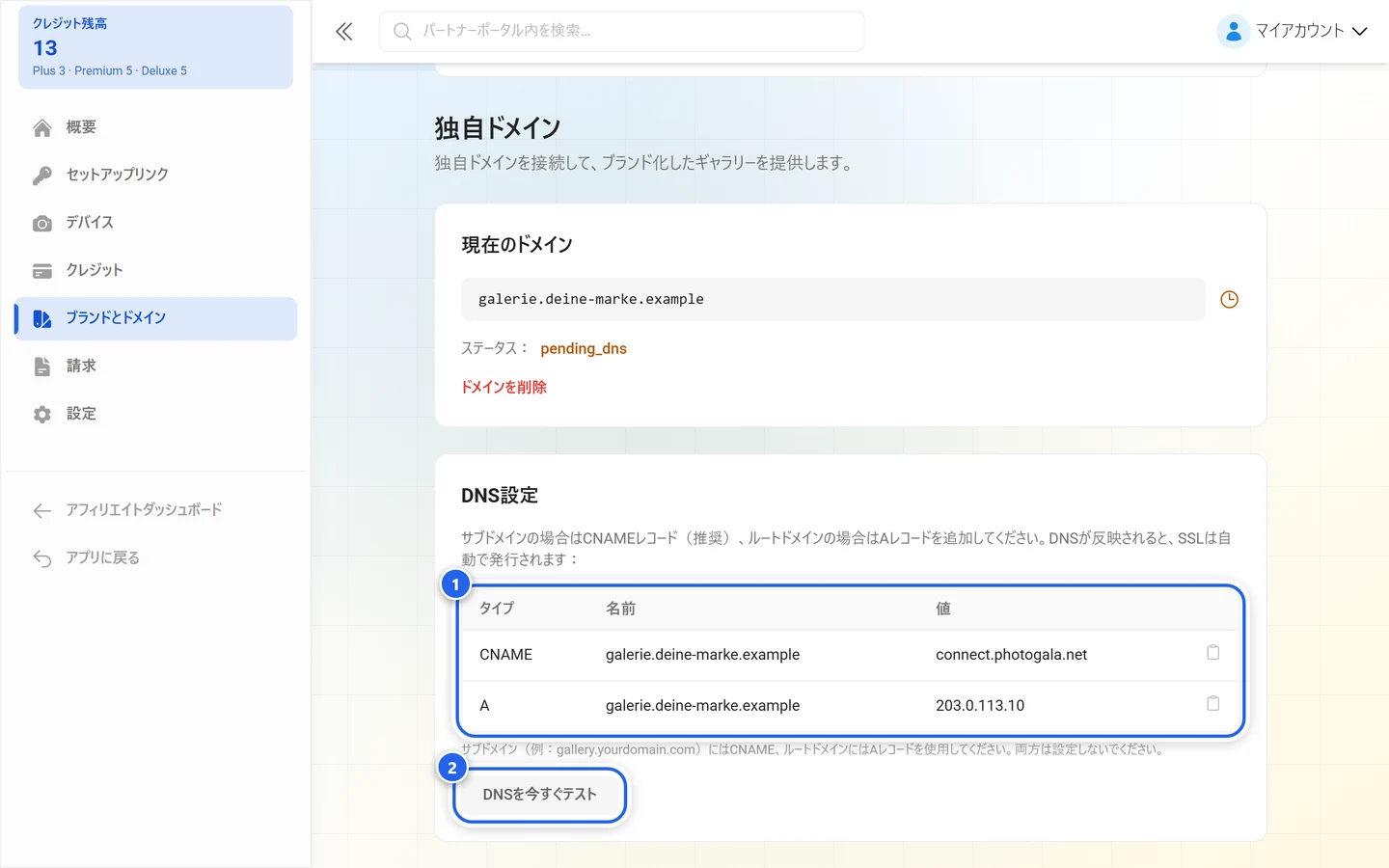Click the magnifier icon in the search box

tap(402, 32)
